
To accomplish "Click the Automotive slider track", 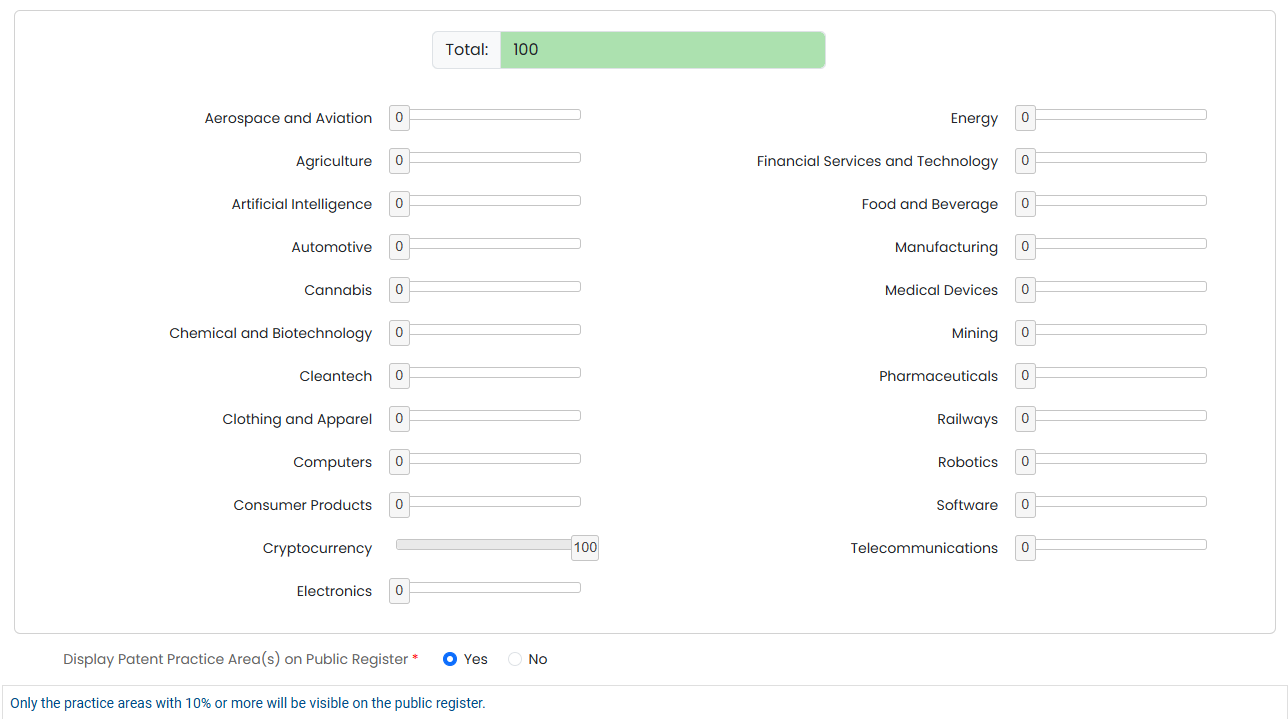I will (495, 244).
